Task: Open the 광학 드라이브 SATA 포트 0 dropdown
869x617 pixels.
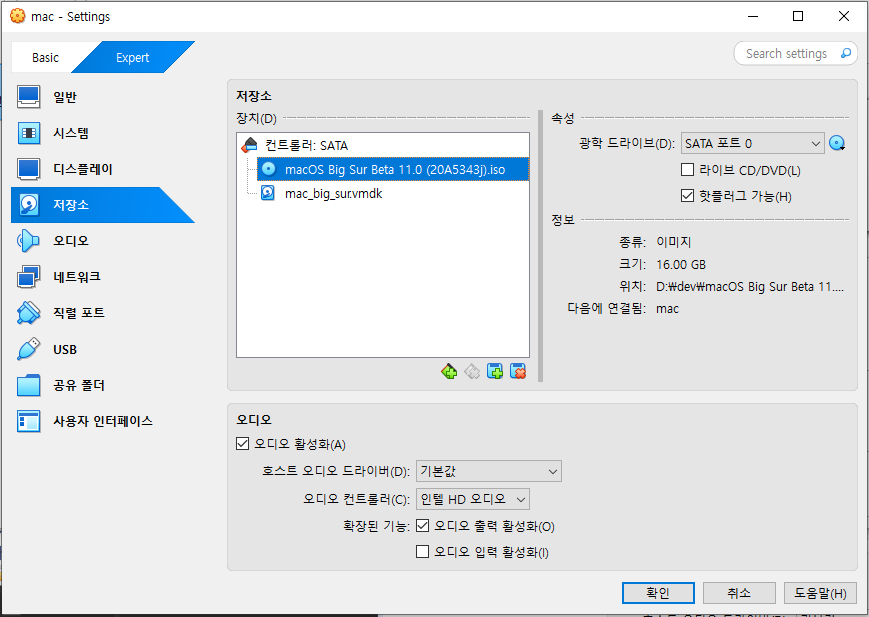Action: 752,144
